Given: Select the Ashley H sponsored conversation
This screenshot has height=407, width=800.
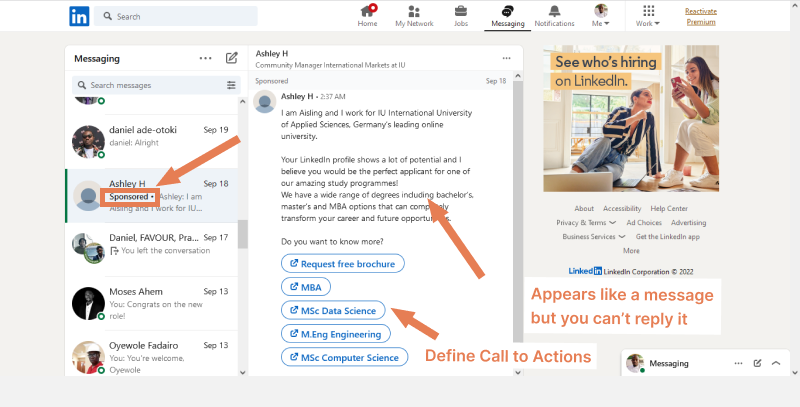Looking at the screenshot, I should coord(152,196).
